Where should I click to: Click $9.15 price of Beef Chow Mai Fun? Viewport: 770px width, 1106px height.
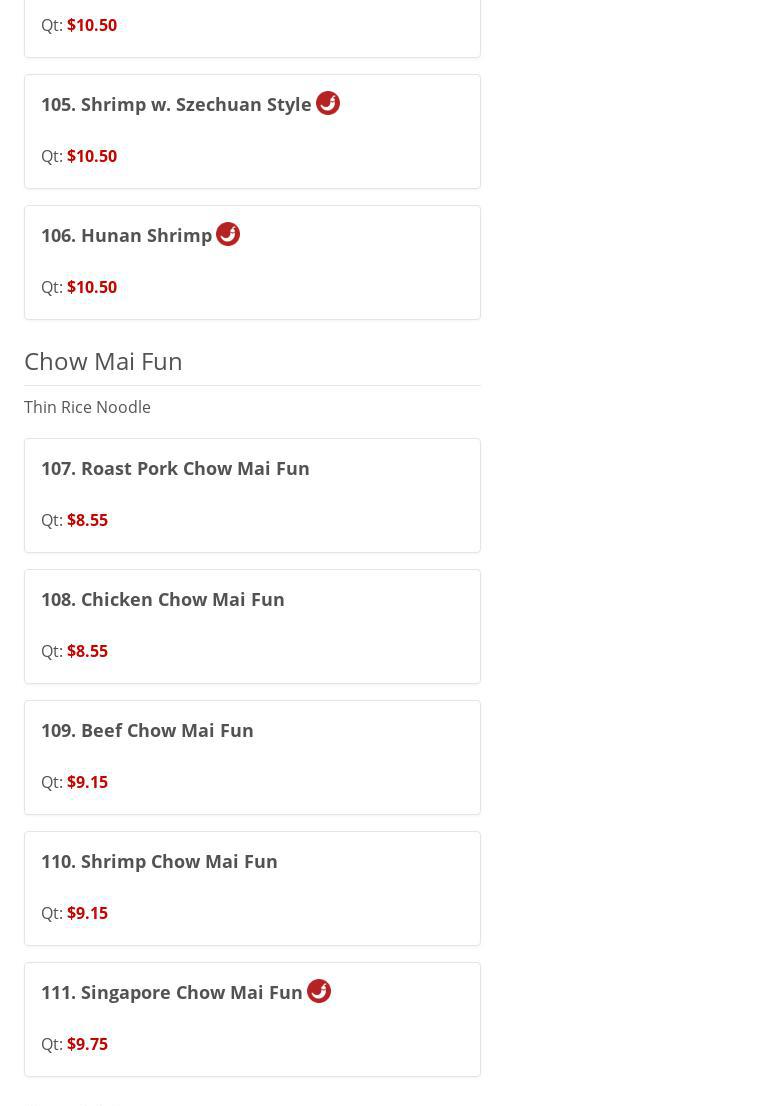click(87, 782)
